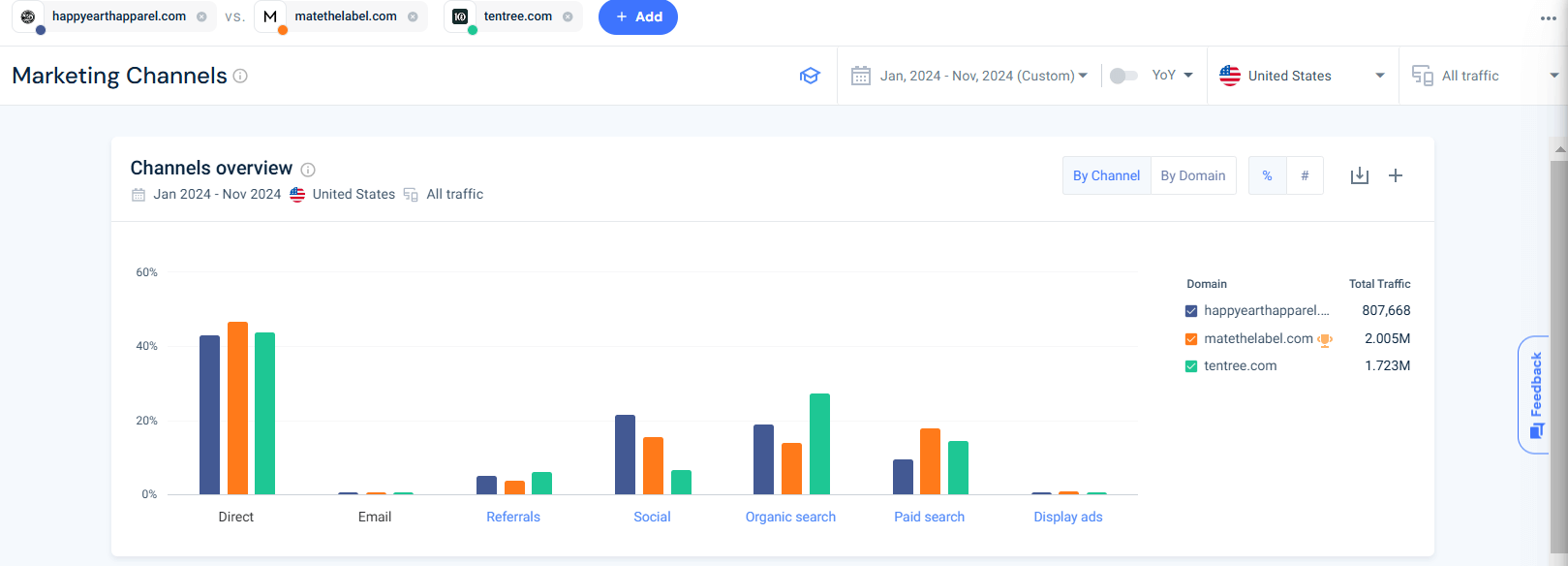Download the Channels overview chart
The image size is (1568, 566).
(1360, 175)
